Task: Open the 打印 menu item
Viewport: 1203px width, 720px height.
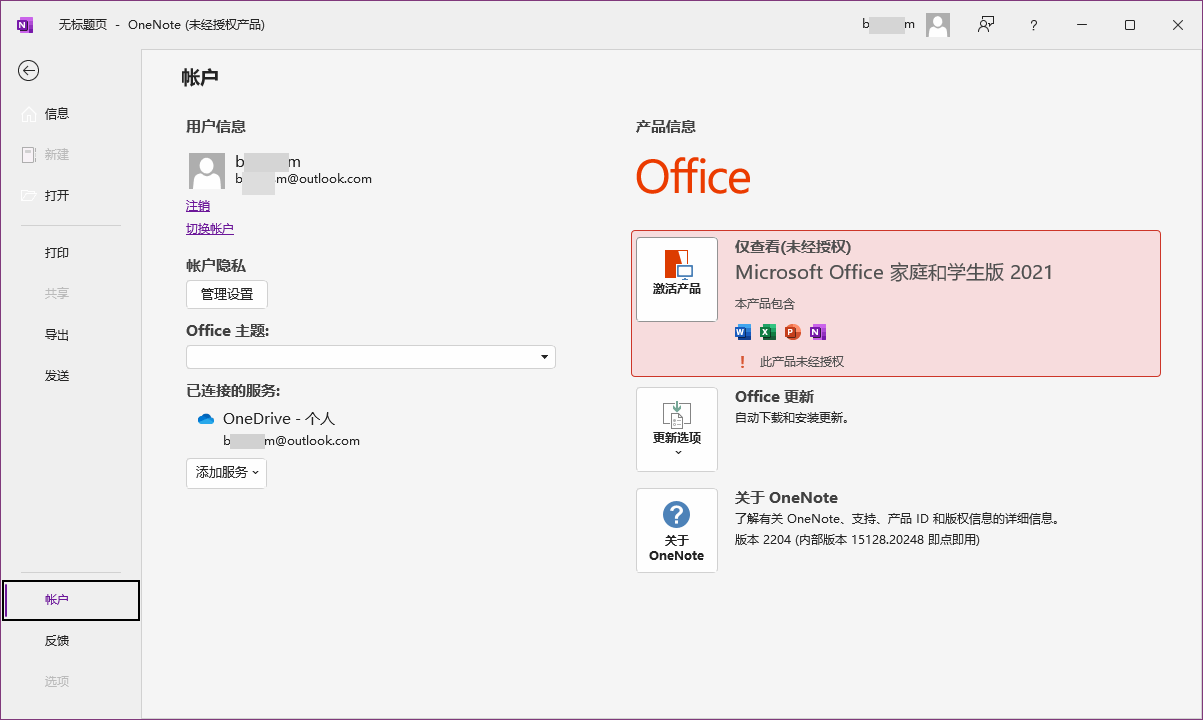Action: [57, 253]
